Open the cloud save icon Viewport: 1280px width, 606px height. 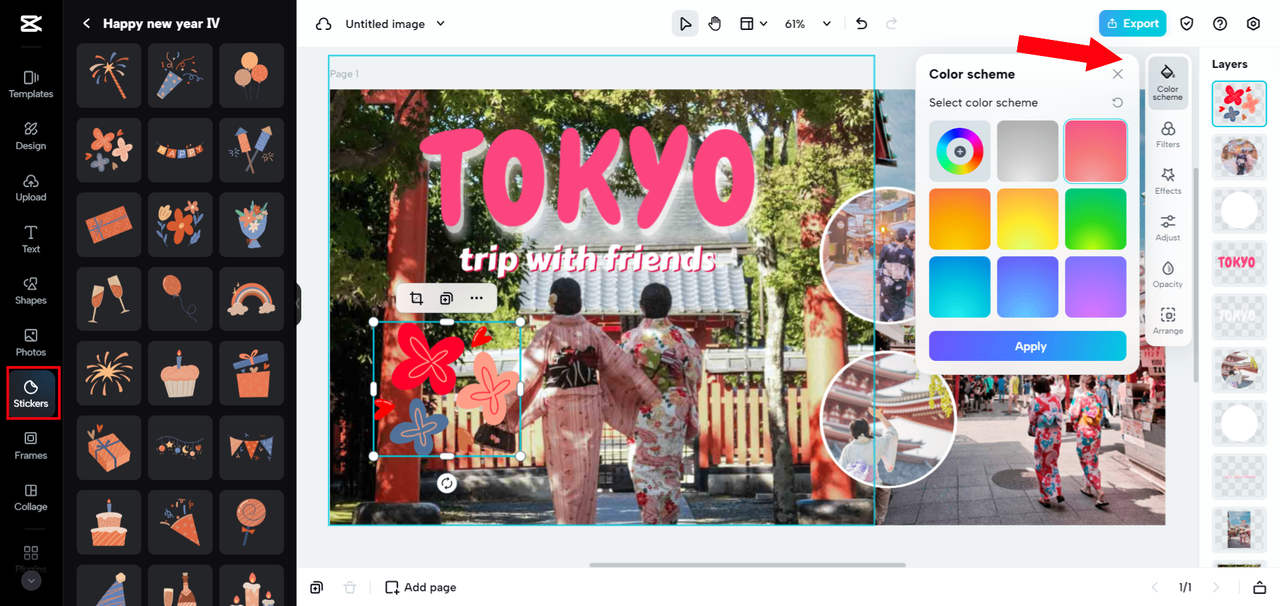pyautogui.click(x=323, y=24)
